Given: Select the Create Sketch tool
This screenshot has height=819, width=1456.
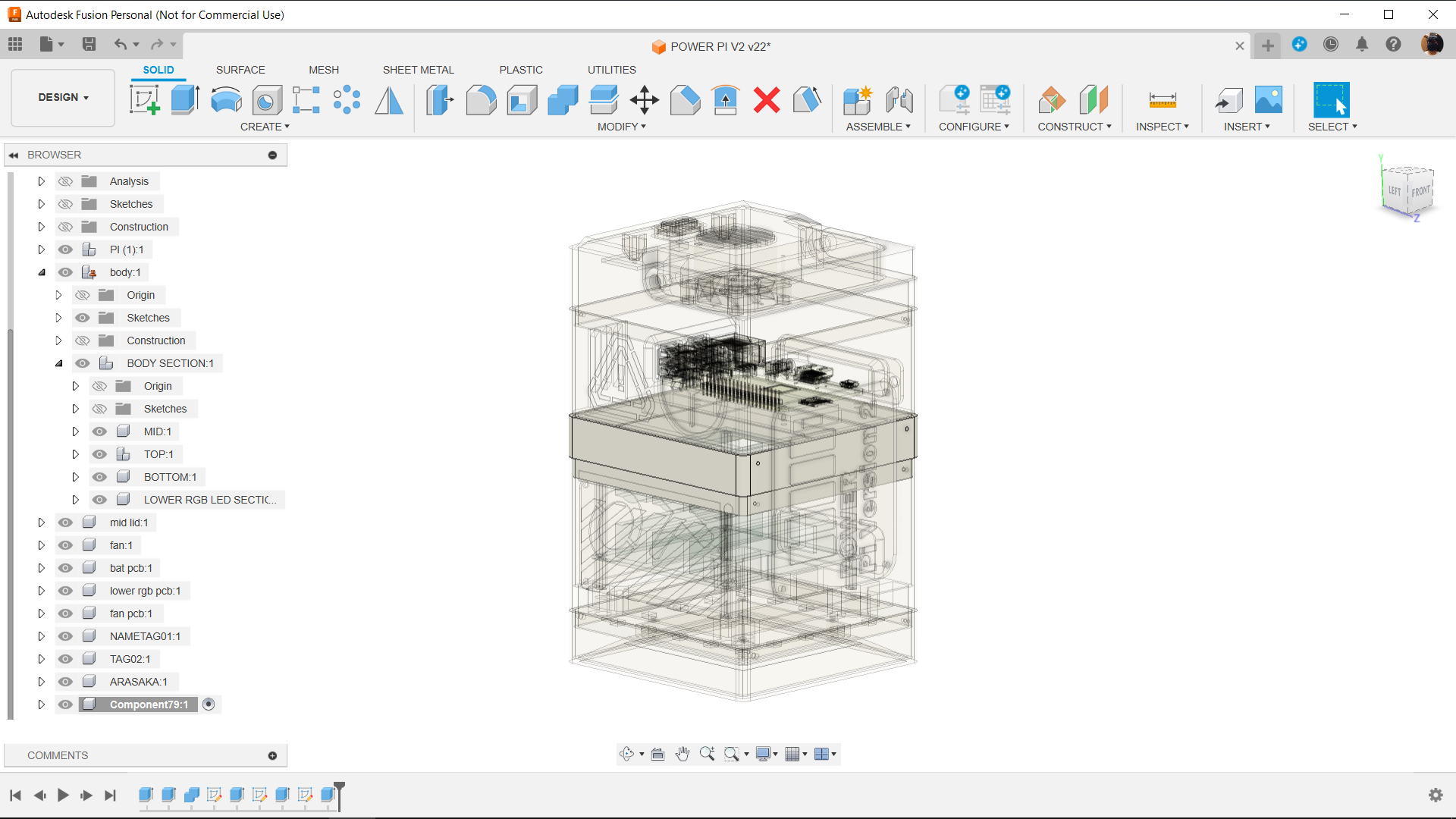Looking at the screenshot, I should click(144, 99).
